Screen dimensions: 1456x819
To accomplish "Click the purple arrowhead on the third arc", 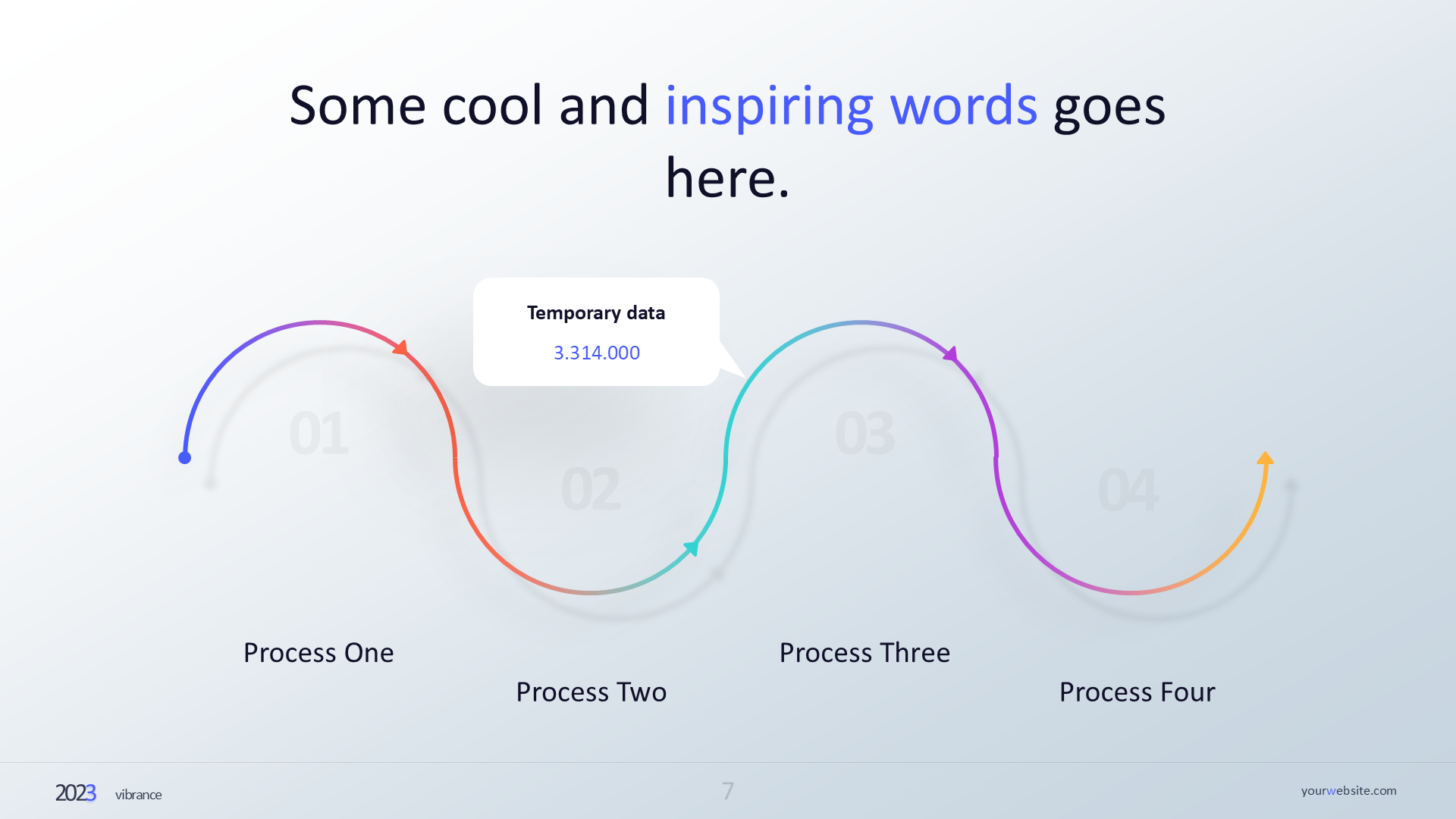I will (950, 353).
